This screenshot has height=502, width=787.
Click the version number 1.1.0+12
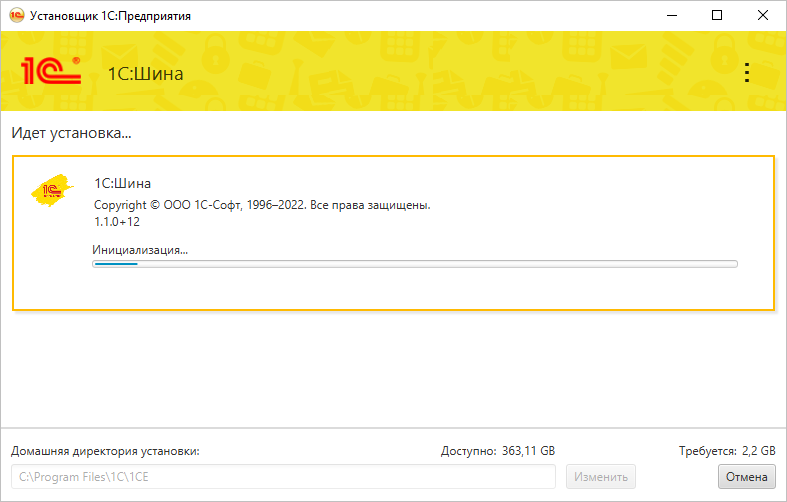click(117, 222)
